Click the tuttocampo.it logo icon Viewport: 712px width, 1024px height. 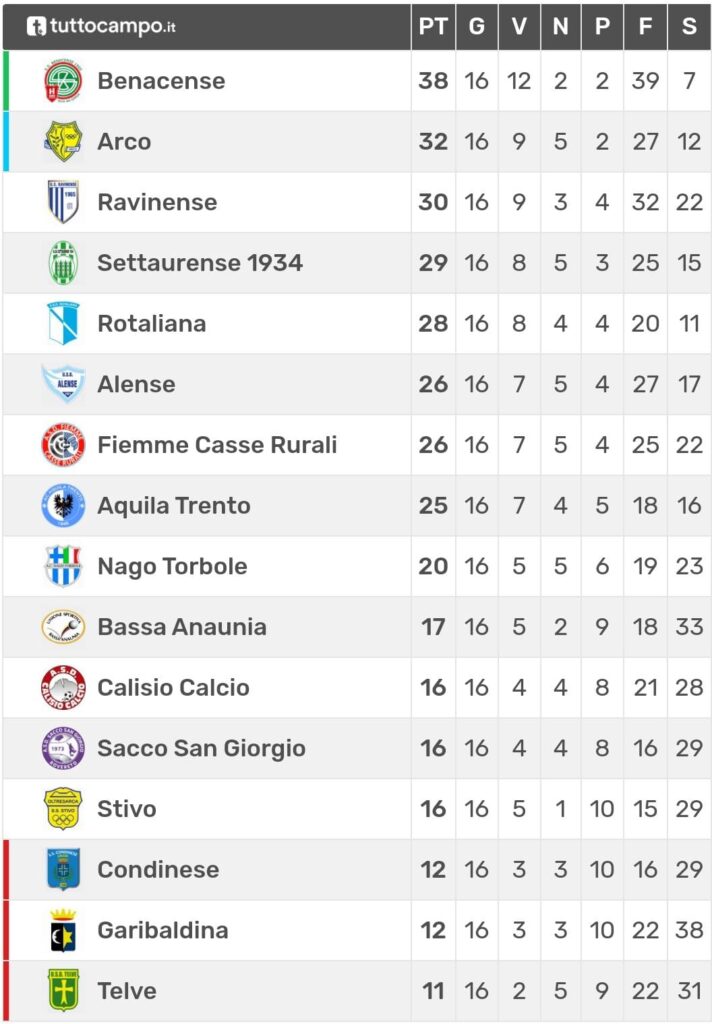point(36,26)
